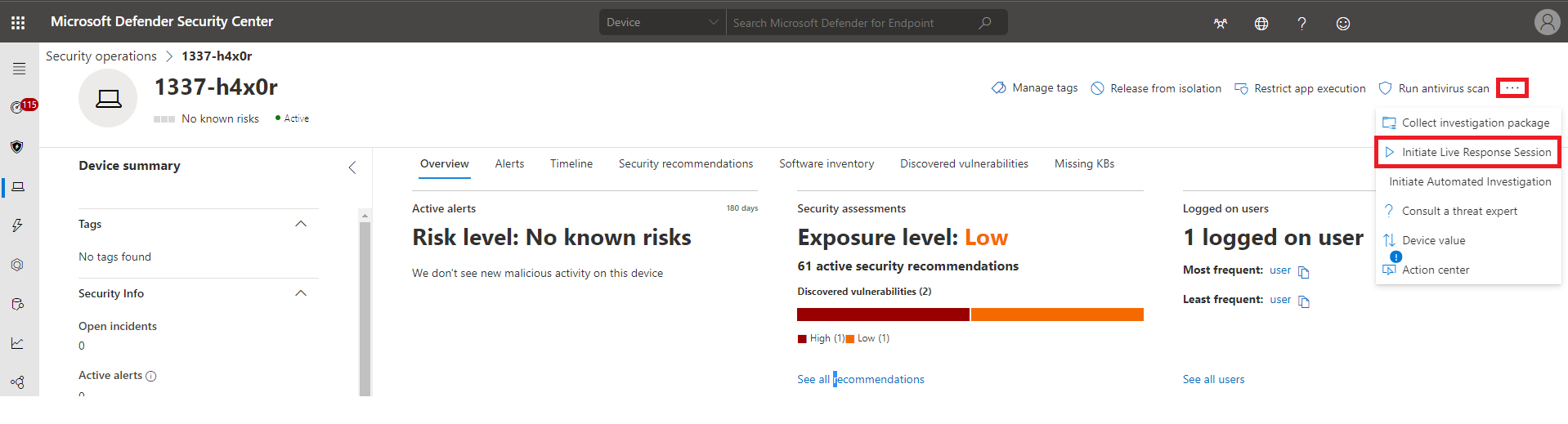1568x424 pixels.
Task: Open the Help question mark icon
Action: point(1301,24)
